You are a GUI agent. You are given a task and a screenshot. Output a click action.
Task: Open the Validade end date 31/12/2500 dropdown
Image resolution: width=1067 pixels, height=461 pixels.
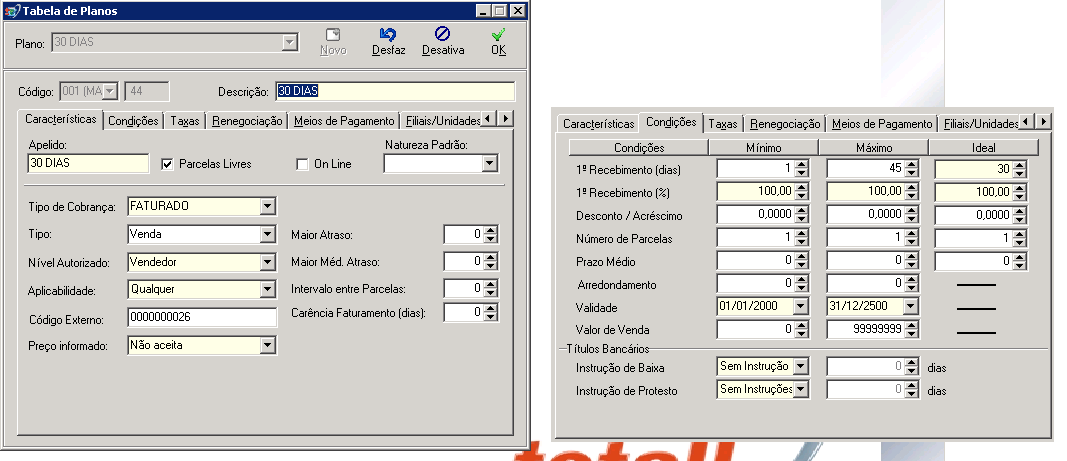click(x=910, y=306)
